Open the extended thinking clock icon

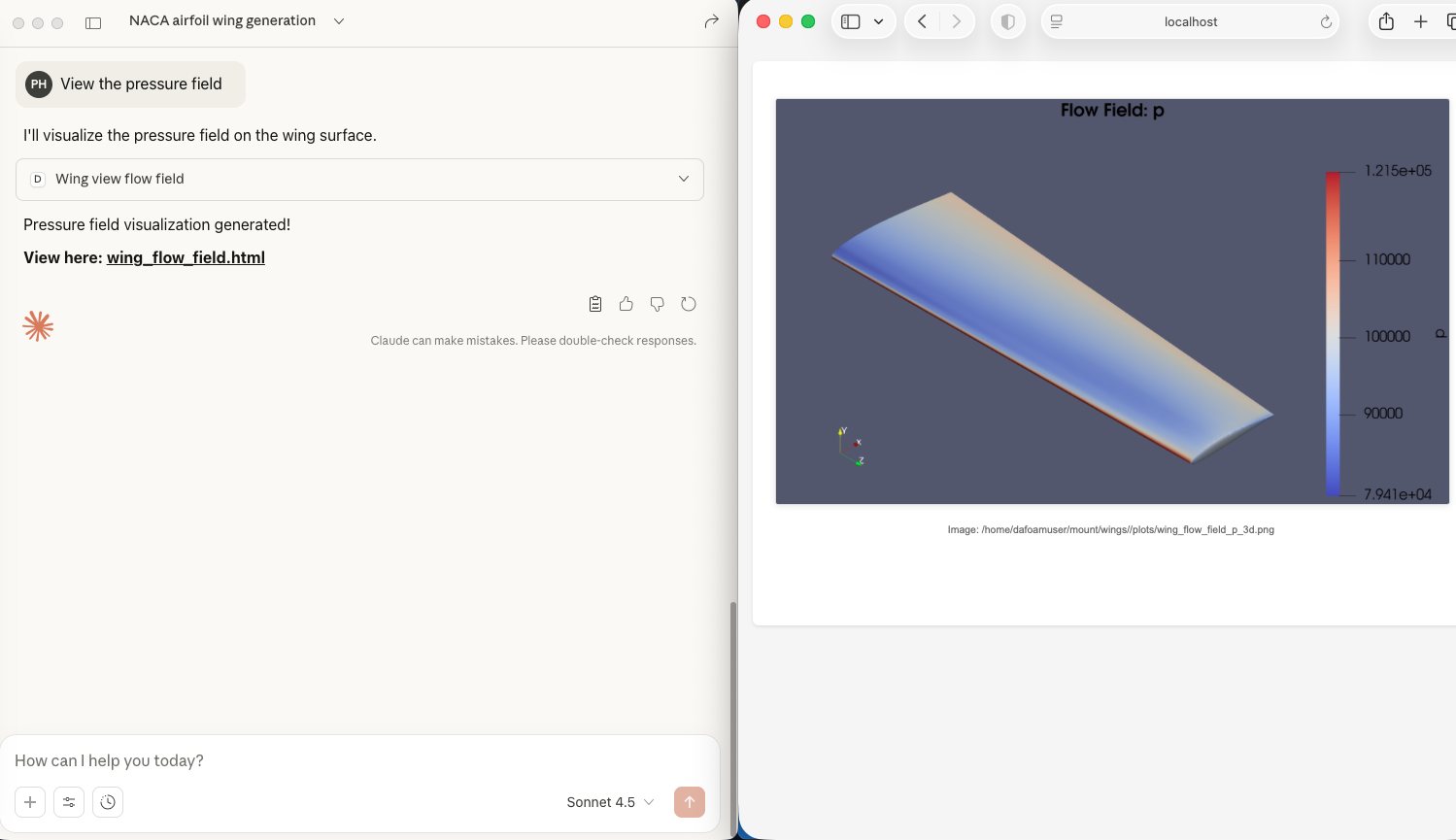coord(108,802)
